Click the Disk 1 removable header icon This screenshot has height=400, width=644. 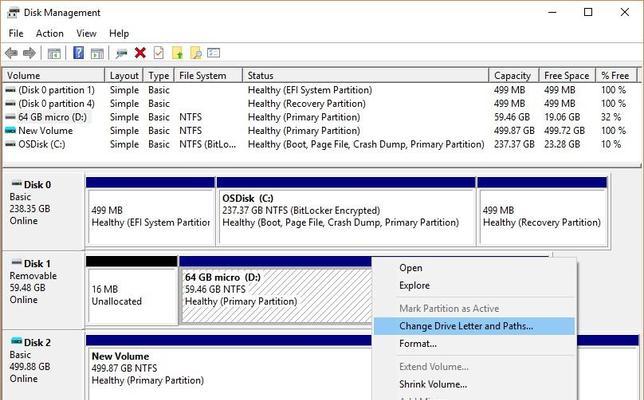tap(16, 262)
